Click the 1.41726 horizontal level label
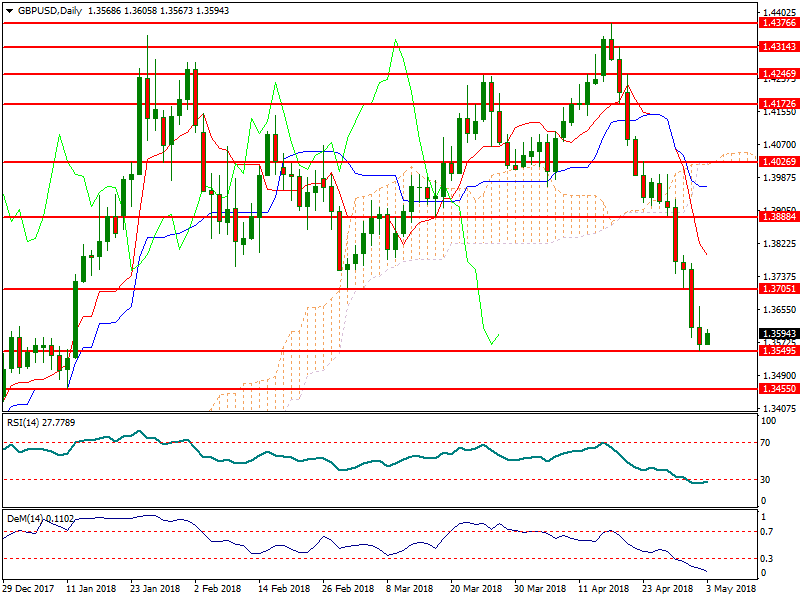This screenshot has width=800, height=600. click(x=778, y=103)
